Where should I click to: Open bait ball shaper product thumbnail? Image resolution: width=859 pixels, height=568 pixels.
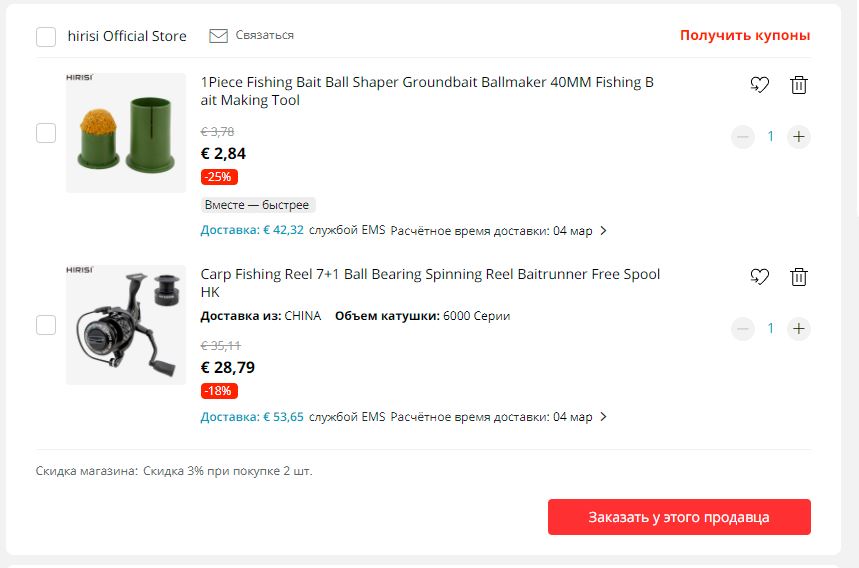126,133
